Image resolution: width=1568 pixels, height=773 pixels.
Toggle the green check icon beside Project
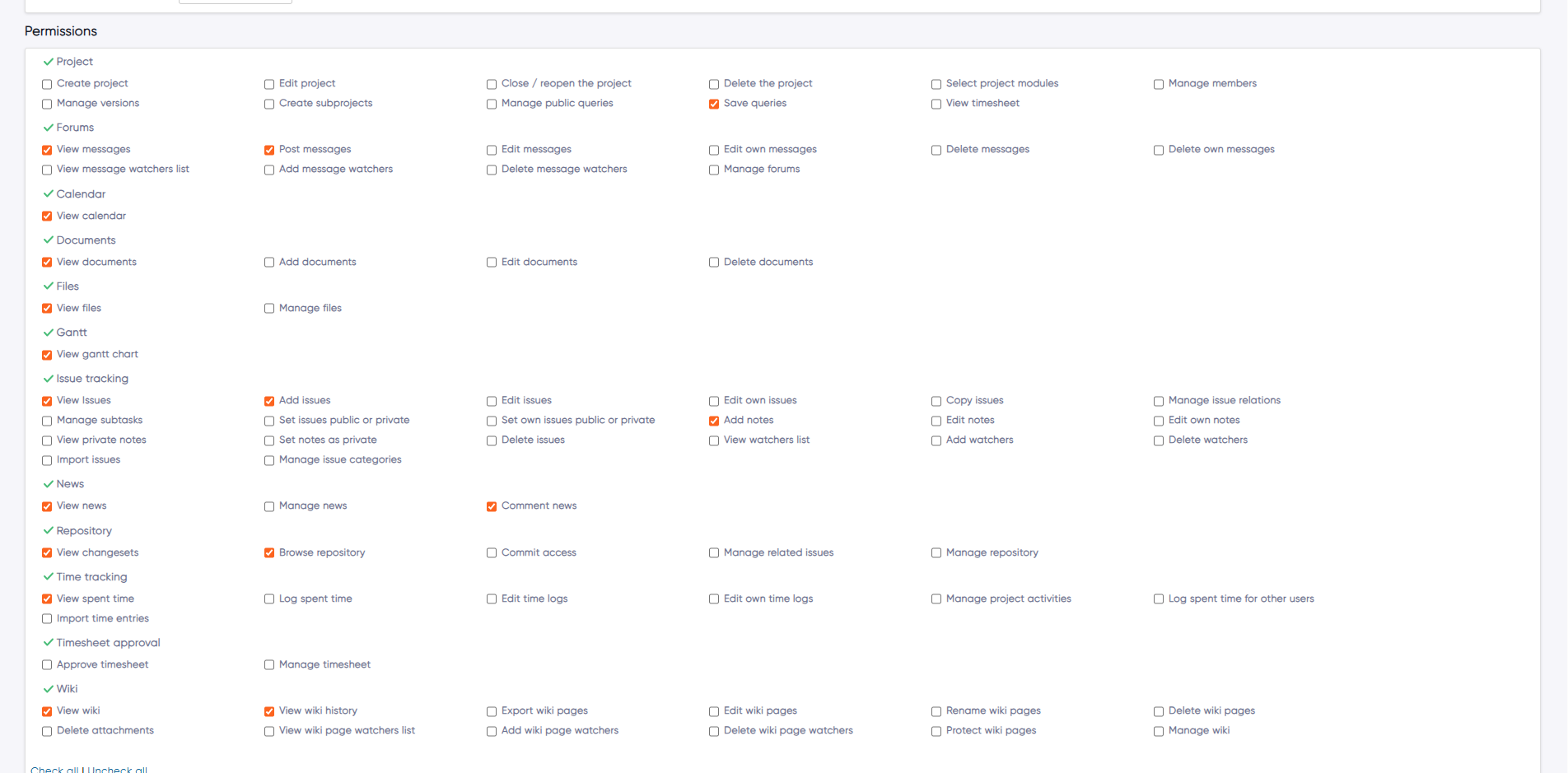click(47, 61)
